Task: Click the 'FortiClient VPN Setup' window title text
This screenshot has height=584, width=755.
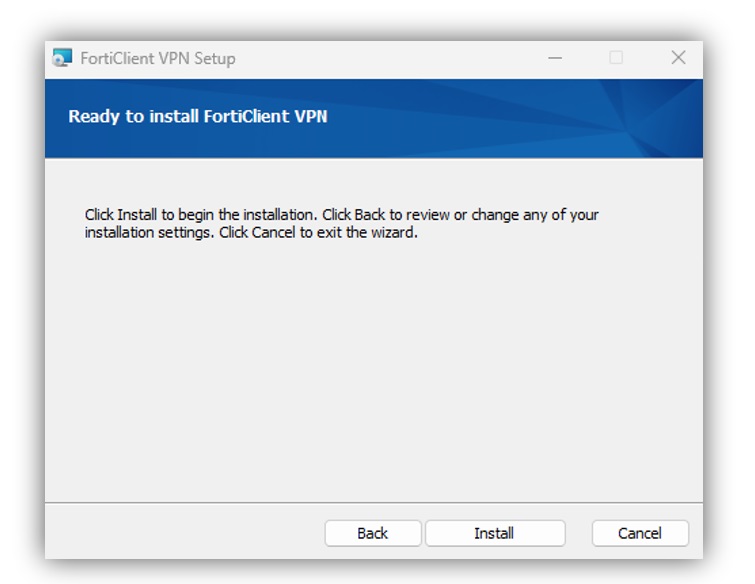Action: [158, 58]
